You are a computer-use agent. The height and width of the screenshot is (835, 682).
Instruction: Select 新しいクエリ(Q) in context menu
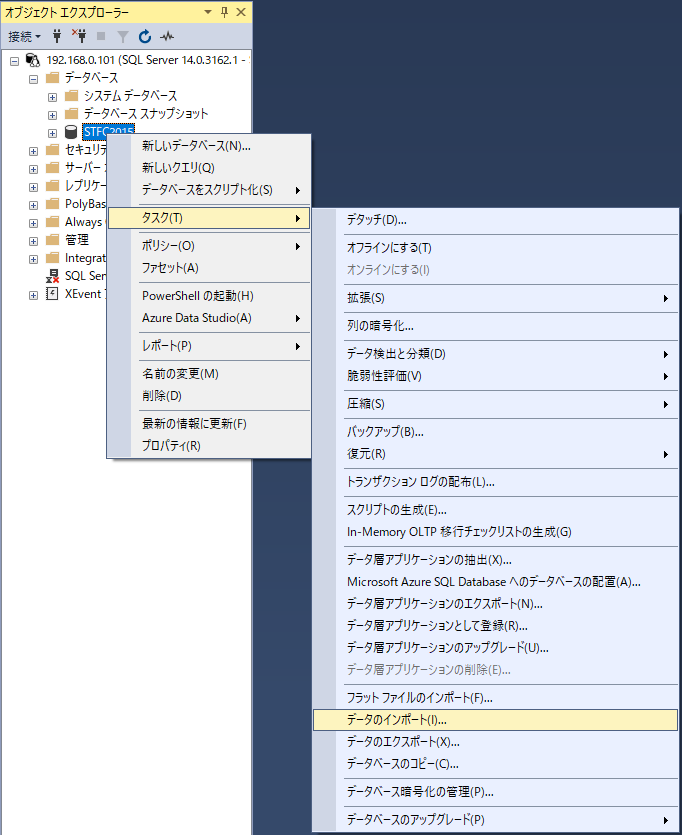pyautogui.click(x=178, y=168)
